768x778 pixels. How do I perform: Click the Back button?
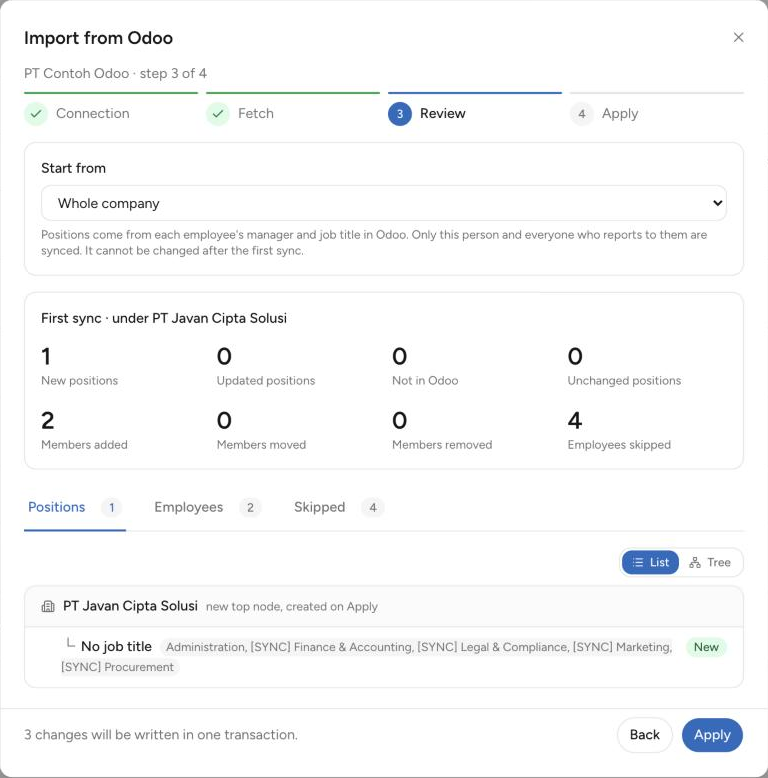click(x=644, y=735)
